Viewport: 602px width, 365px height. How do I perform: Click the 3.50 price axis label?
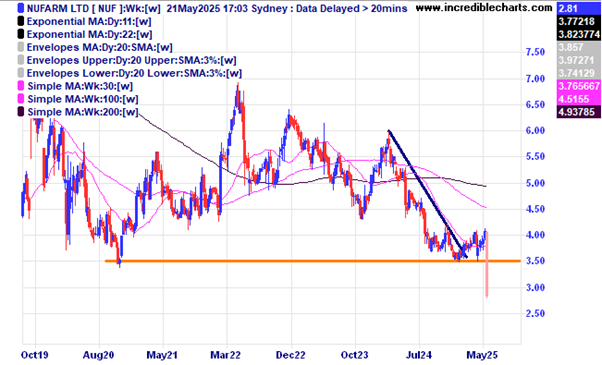535,261
